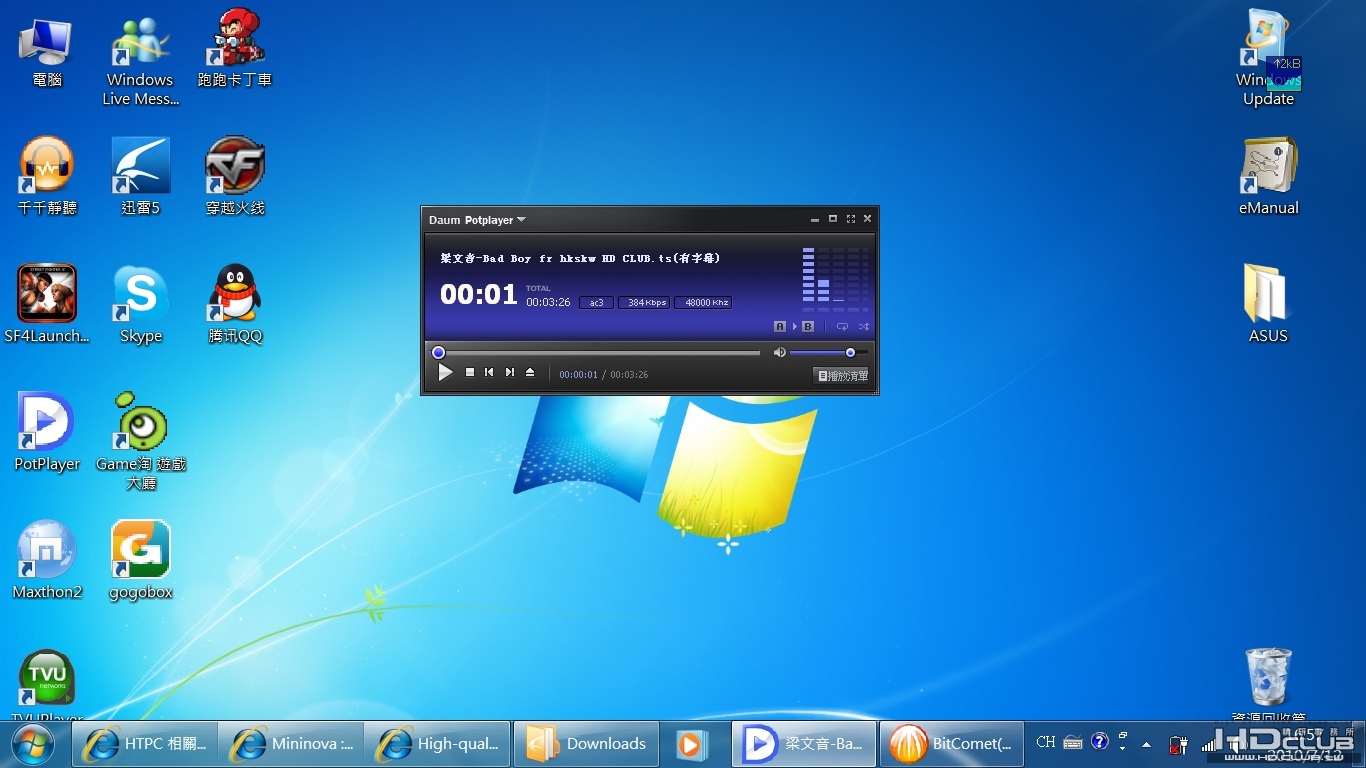The image size is (1366, 768).
Task: Stop playback in PotPlayer
Action: click(x=470, y=372)
